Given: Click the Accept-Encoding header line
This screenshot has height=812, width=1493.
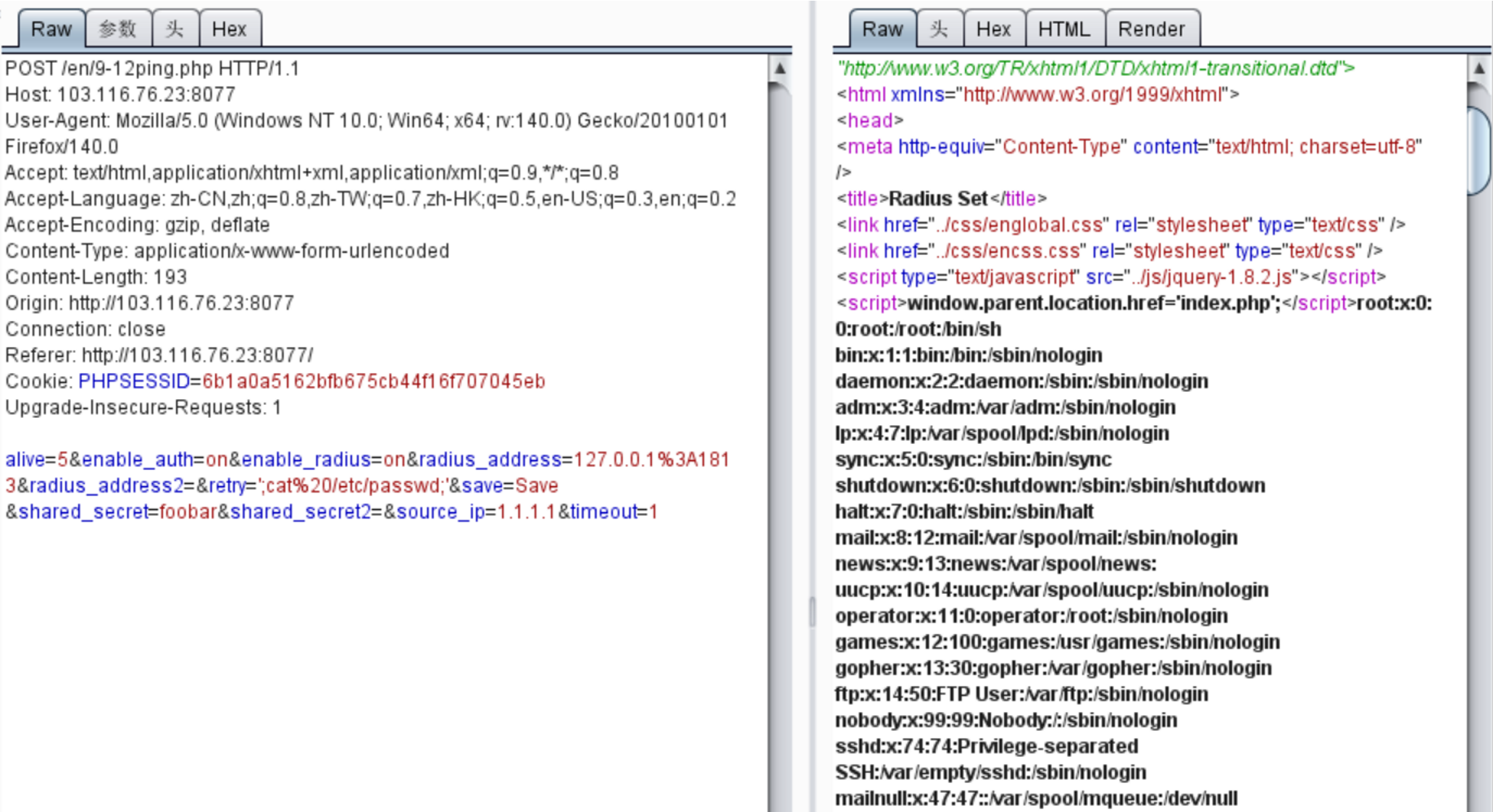Looking at the screenshot, I should click(138, 225).
